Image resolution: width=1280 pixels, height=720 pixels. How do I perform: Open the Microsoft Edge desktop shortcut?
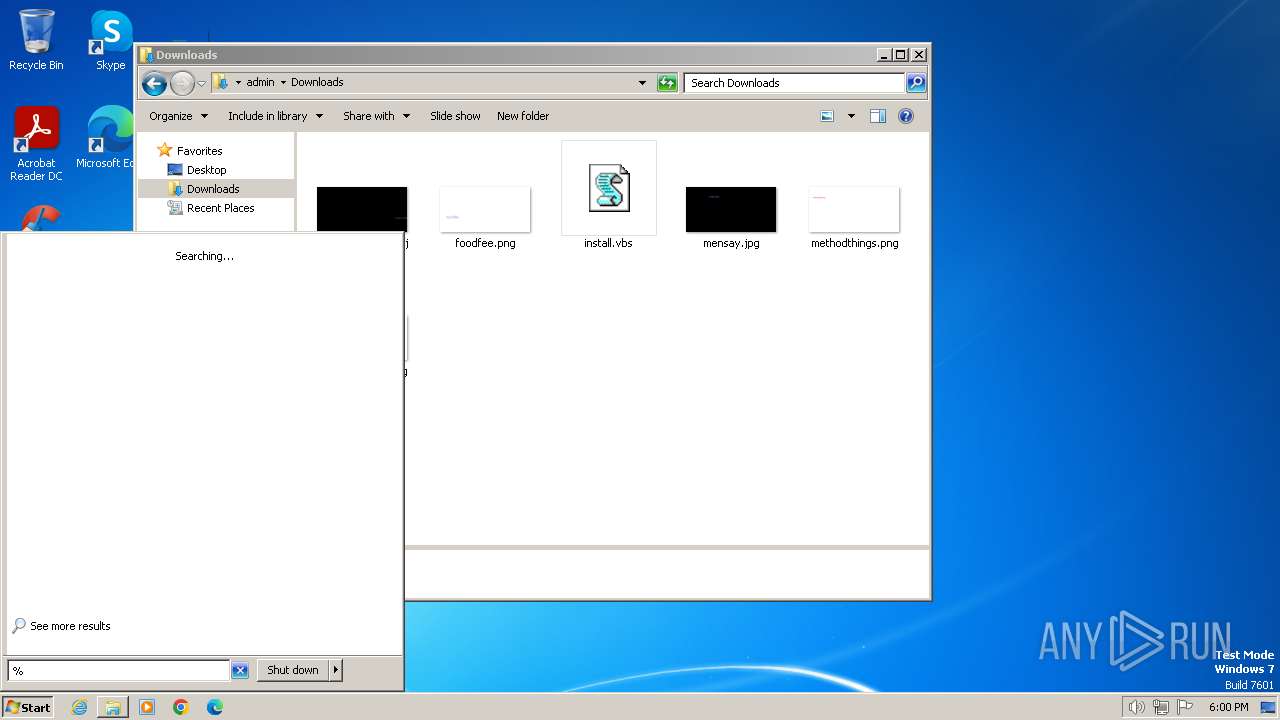[x=106, y=138]
